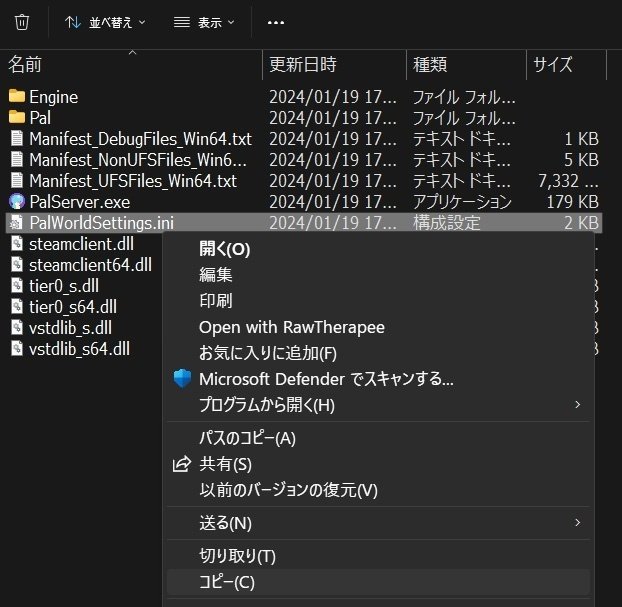The width and height of the screenshot is (622, 607).
Task: Select tier0_s64.dll file name
Action: (x=73, y=307)
